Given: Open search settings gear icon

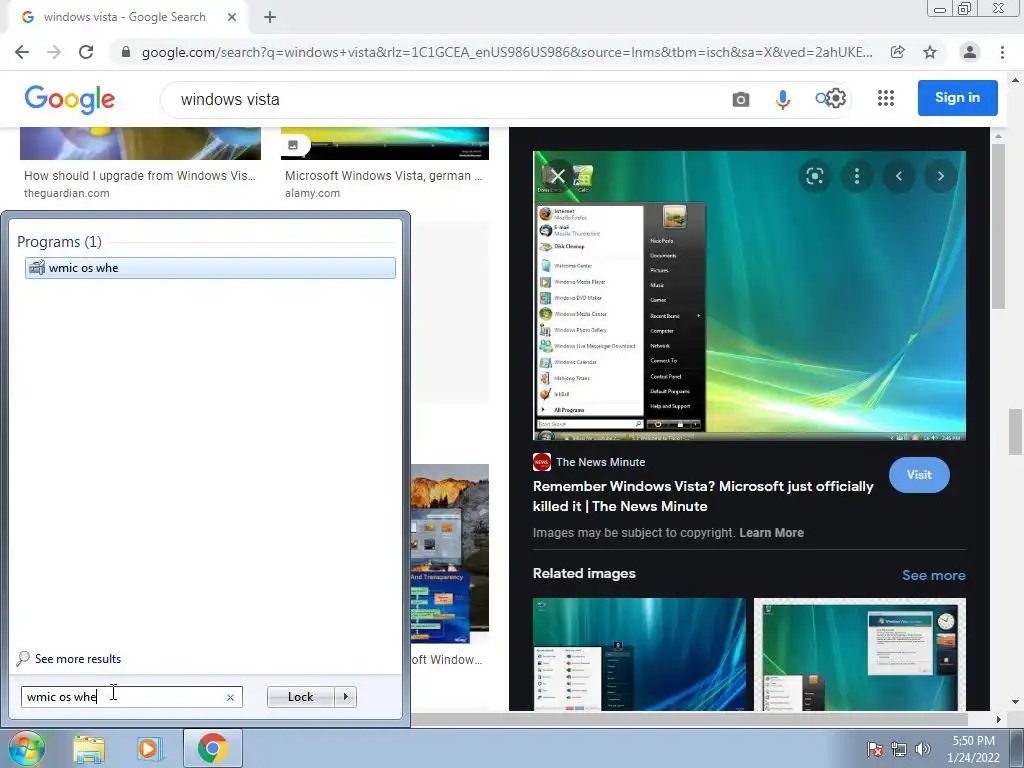Looking at the screenshot, I should (837, 98).
